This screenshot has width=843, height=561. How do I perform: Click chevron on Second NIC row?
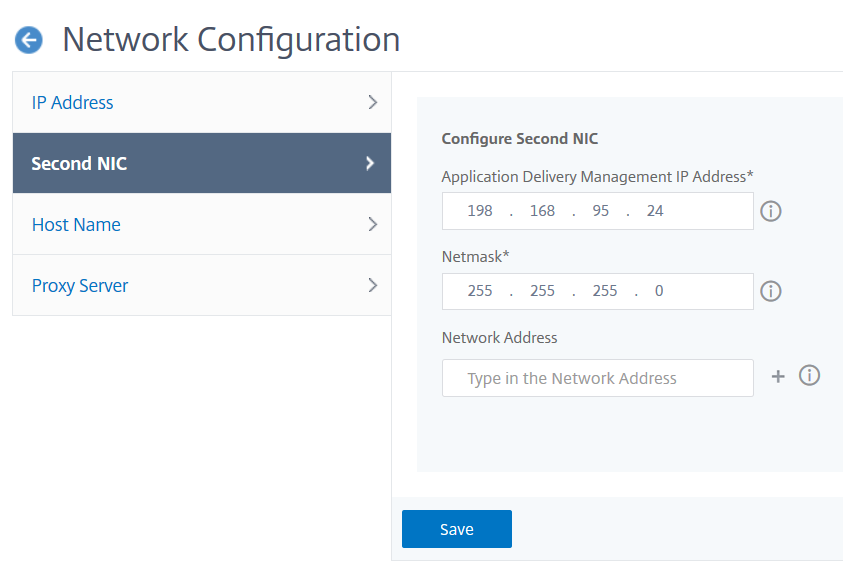(x=370, y=164)
